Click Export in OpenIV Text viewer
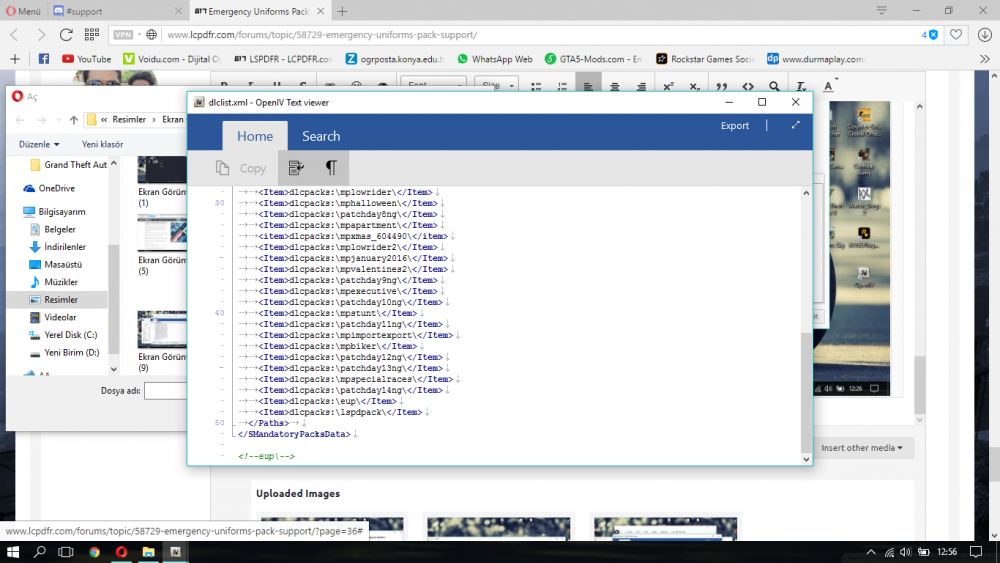Image resolution: width=1000 pixels, height=563 pixels. click(x=735, y=126)
